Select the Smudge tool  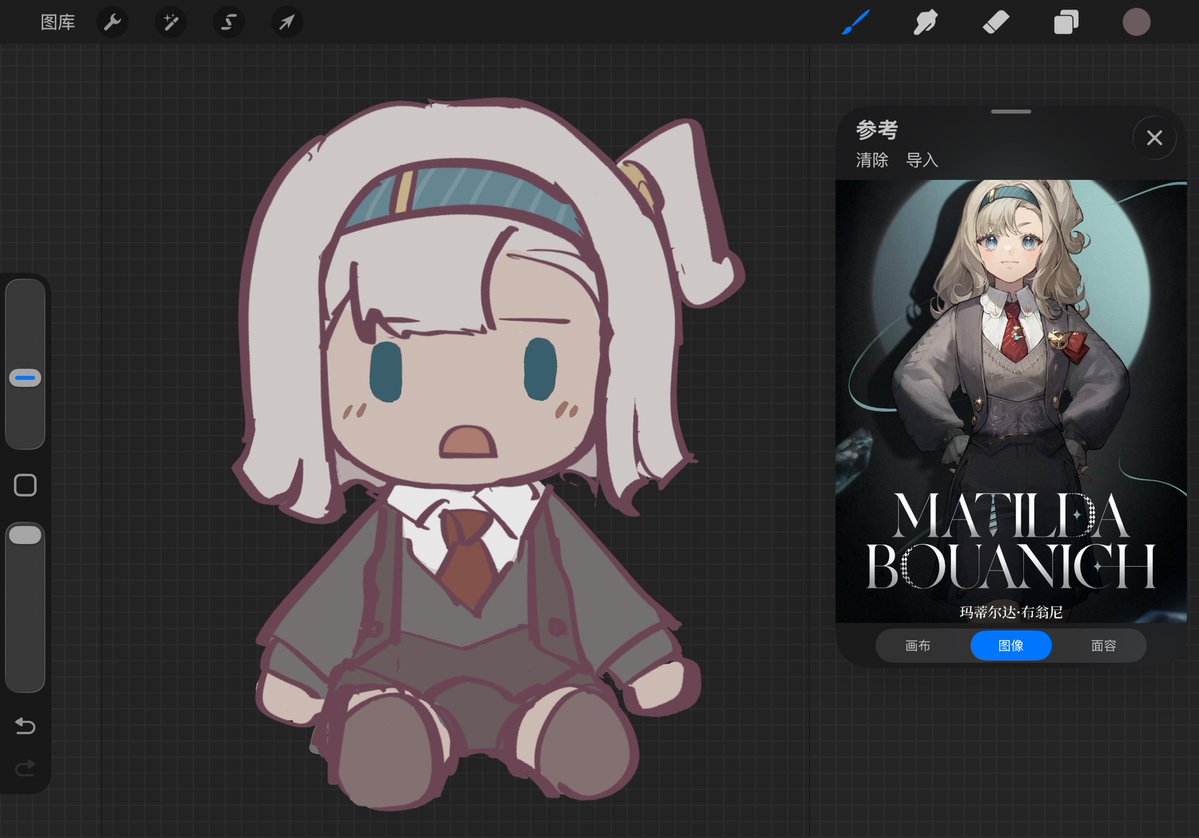pyautogui.click(x=925, y=22)
